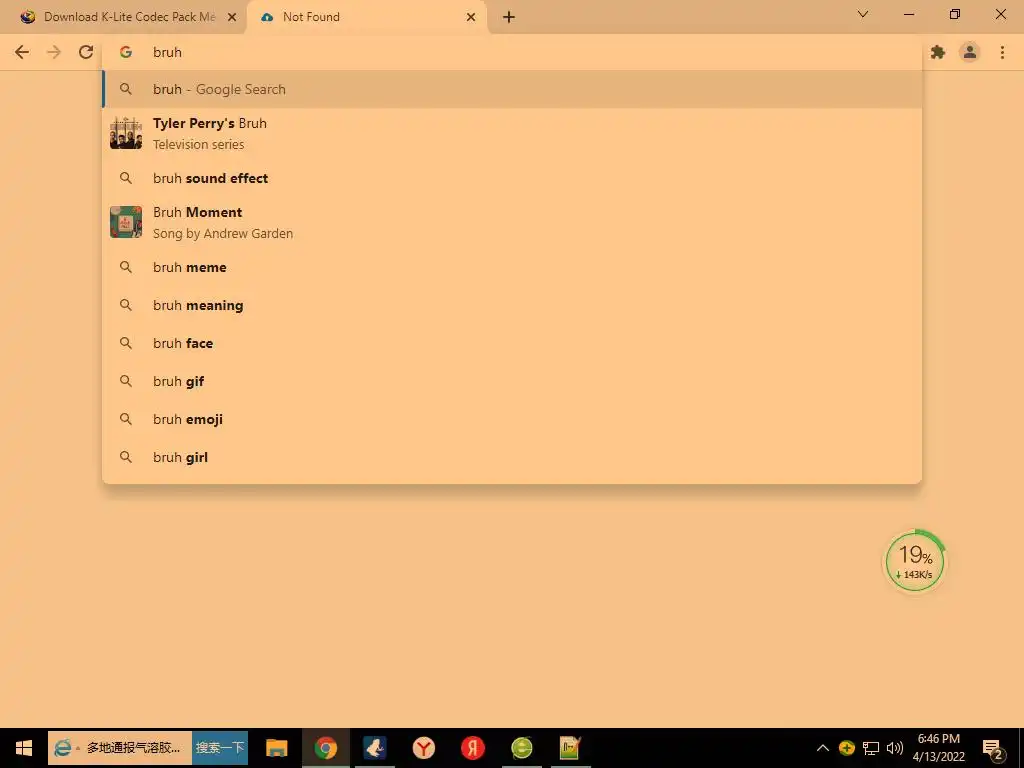
Task: Pick 'bruh face' suggestion
Action: point(512,343)
